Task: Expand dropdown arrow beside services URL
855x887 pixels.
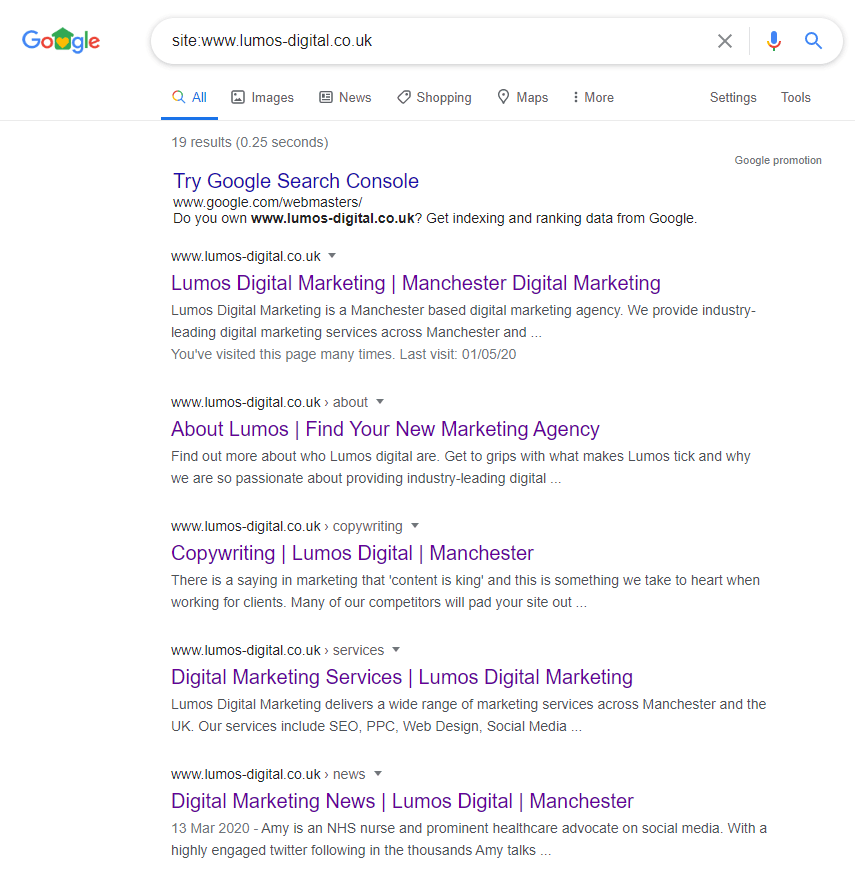Action: (396, 649)
